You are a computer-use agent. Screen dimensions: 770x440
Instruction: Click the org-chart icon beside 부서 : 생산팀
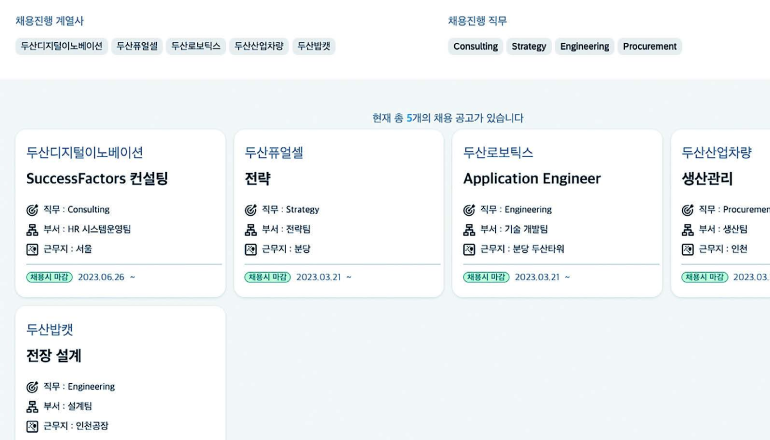[688, 229]
